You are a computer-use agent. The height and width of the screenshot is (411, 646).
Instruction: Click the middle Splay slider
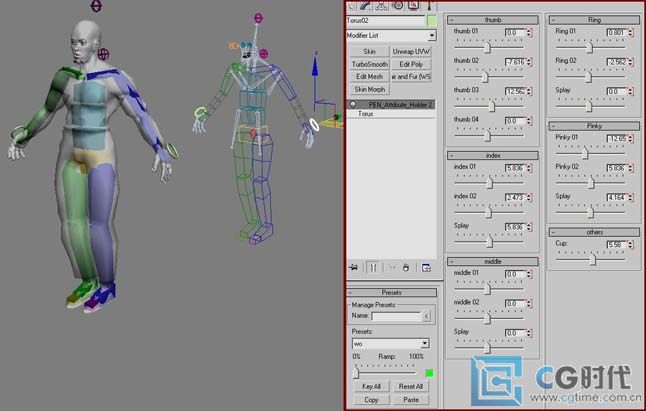pyautogui.click(x=487, y=347)
